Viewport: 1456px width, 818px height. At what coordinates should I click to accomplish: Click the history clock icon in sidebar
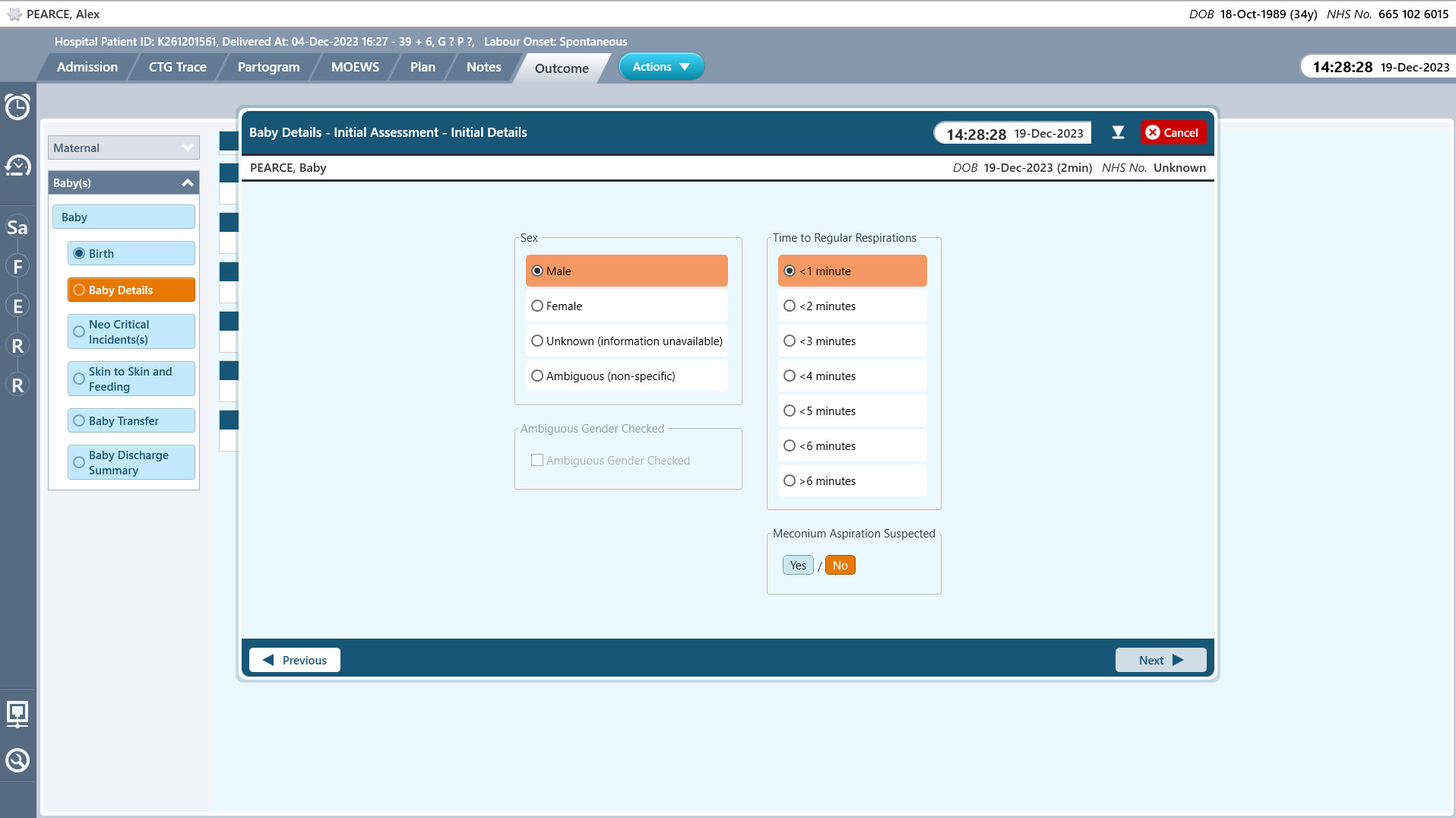tap(17, 165)
